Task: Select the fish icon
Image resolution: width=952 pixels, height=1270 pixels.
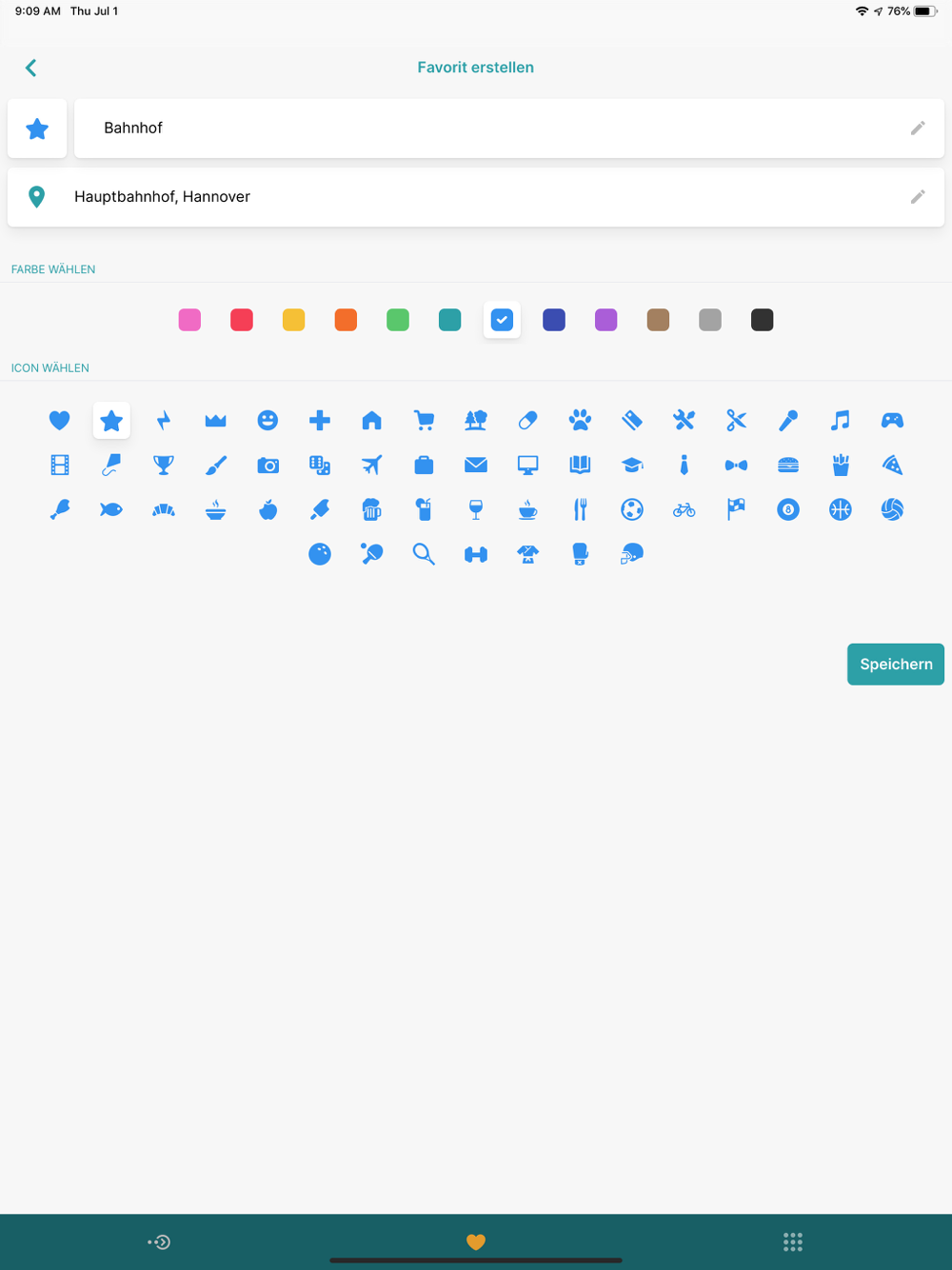Action: (111, 510)
